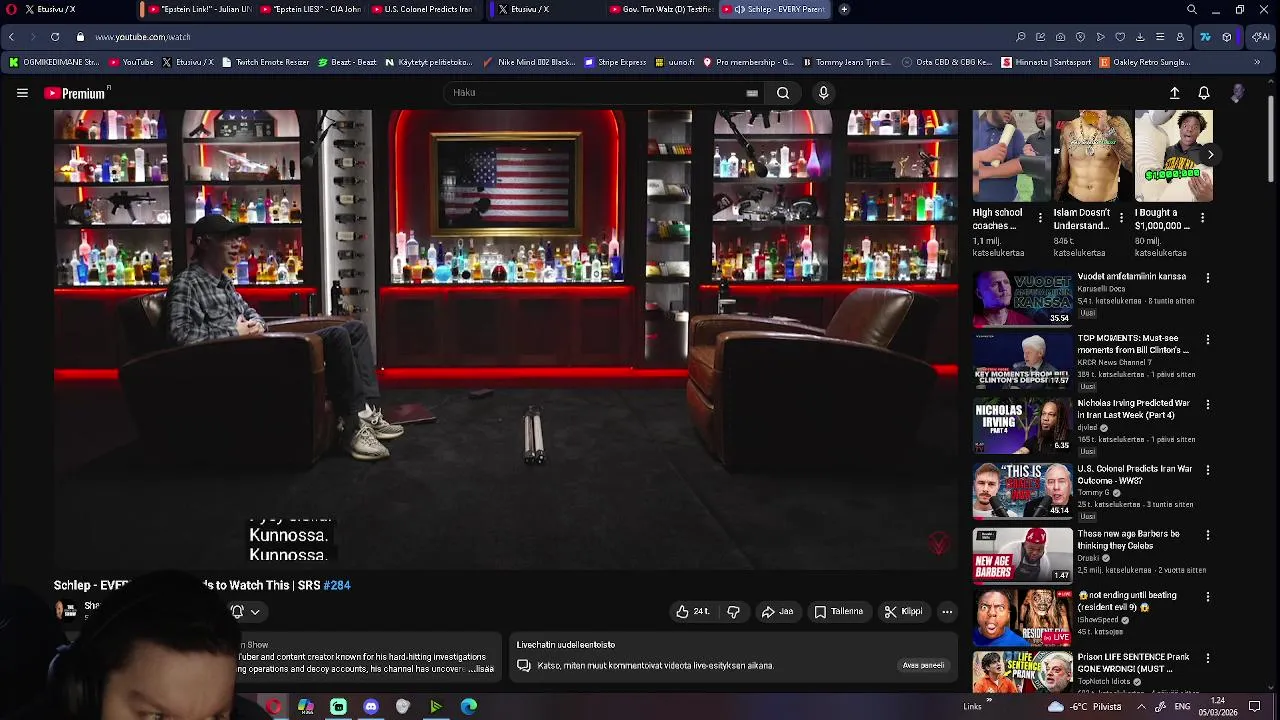Show hidden system tray icons chevron
This screenshot has width=1280, height=720.
(x=1141, y=707)
